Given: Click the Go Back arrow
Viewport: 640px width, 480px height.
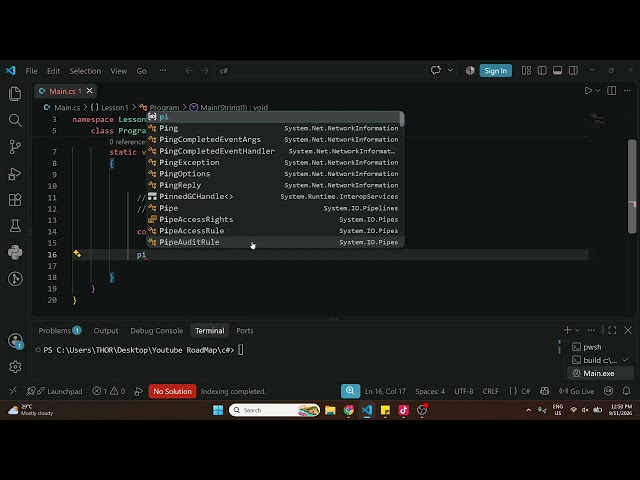Looking at the screenshot, I should [x=189, y=71].
